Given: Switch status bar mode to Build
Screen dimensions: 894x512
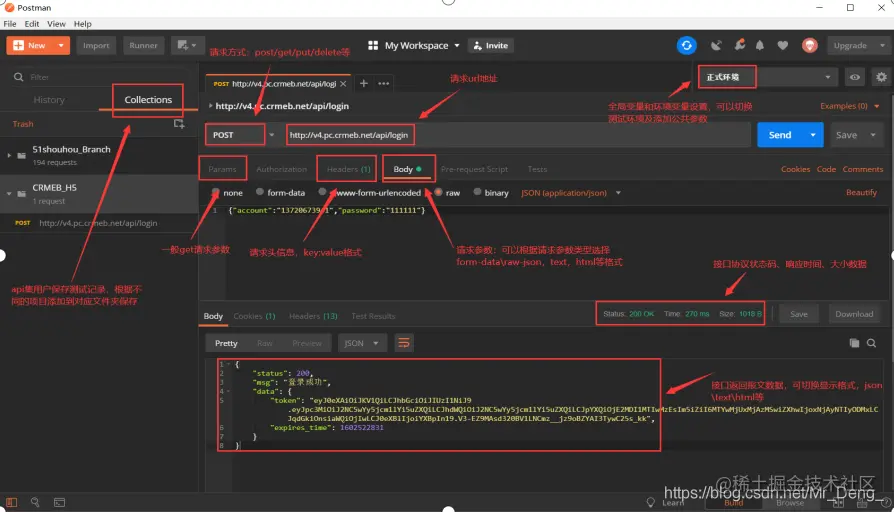Looking at the screenshot, I should click(733, 503).
